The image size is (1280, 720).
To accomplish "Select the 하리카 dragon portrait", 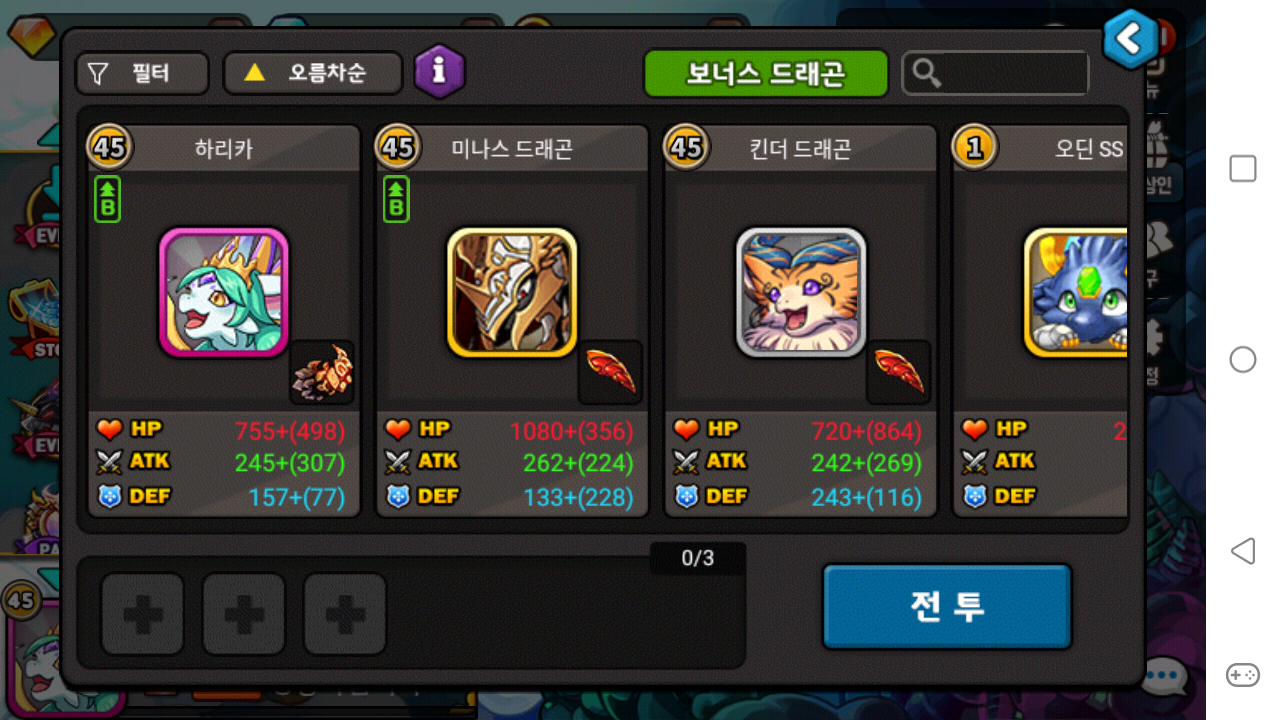I will (x=224, y=292).
